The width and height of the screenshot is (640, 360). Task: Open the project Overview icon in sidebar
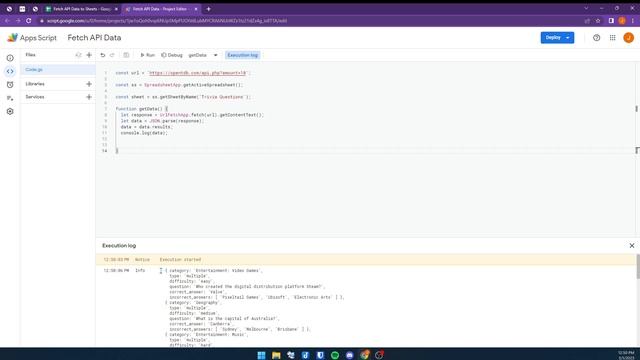pyautogui.click(x=10, y=58)
